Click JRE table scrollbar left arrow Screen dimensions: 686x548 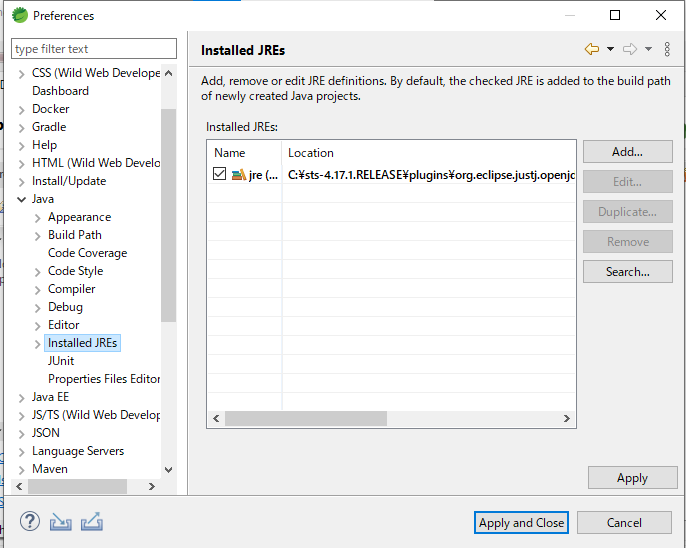point(216,419)
